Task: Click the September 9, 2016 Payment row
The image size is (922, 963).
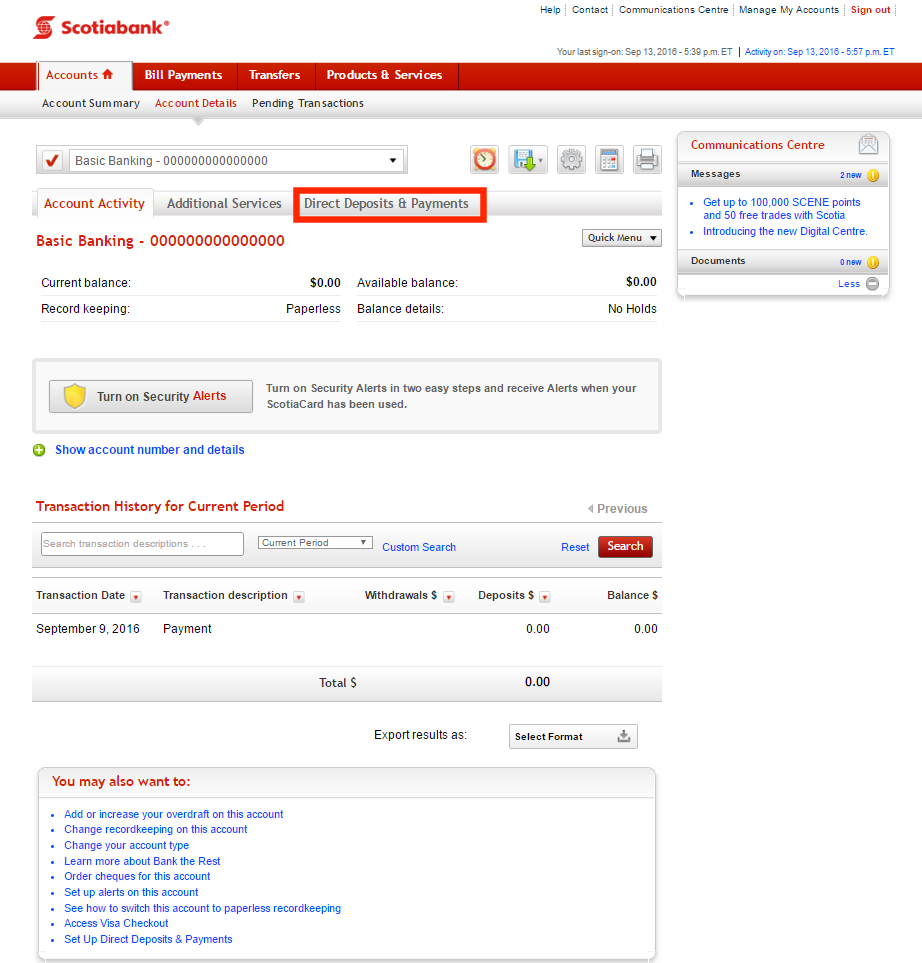Action: point(346,629)
